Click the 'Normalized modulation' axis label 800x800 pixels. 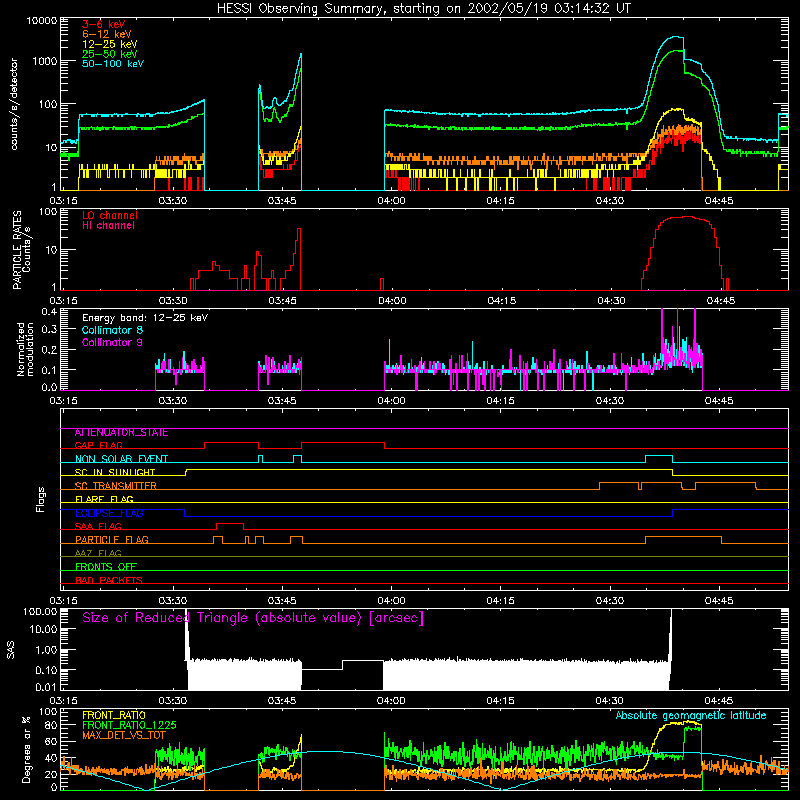(x=26, y=349)
